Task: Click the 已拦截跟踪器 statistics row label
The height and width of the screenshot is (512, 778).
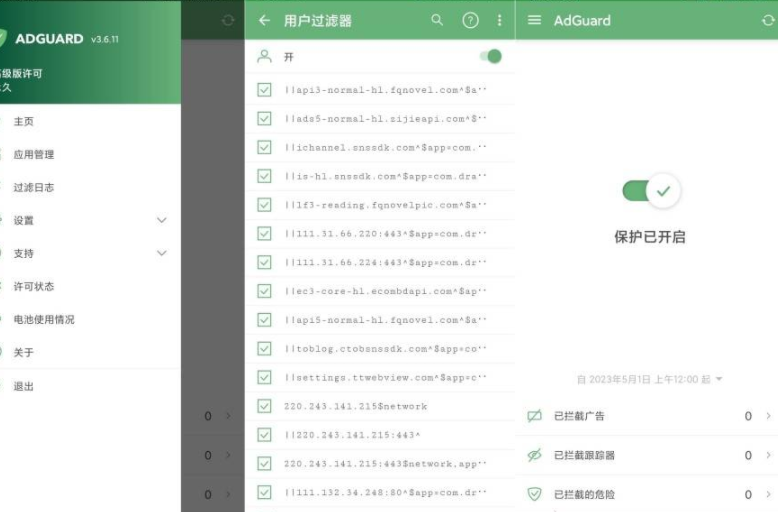Action: [x=584, y=455]
